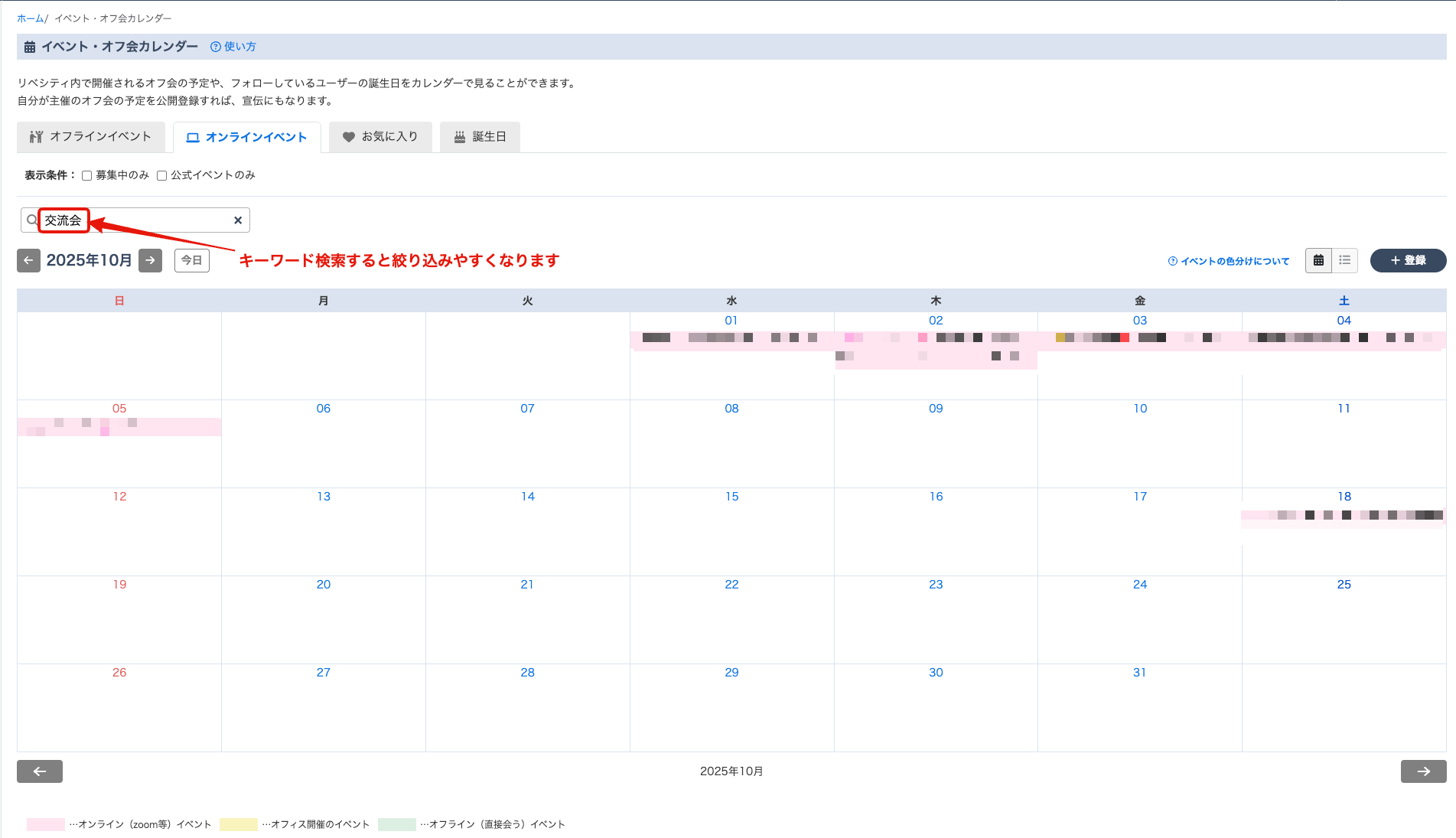This screenshot has height=838, width=1456.
Task: Switch to the オフラインイベント tab
Action: click(91, 137)
